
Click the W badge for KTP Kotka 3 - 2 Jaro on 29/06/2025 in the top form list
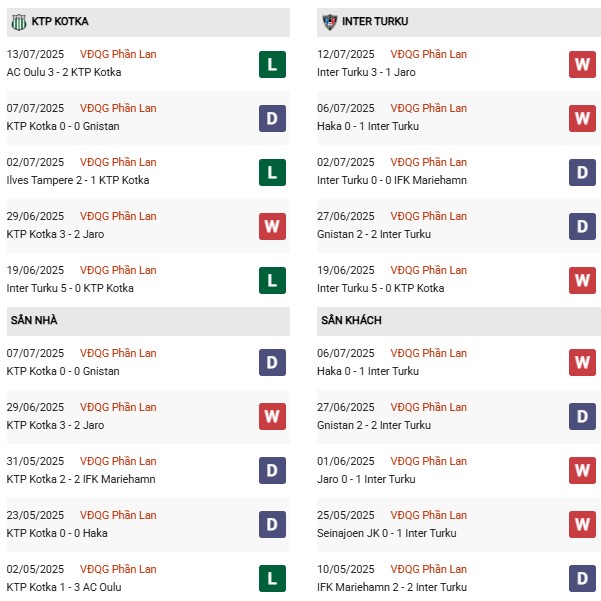pos(272,226)
